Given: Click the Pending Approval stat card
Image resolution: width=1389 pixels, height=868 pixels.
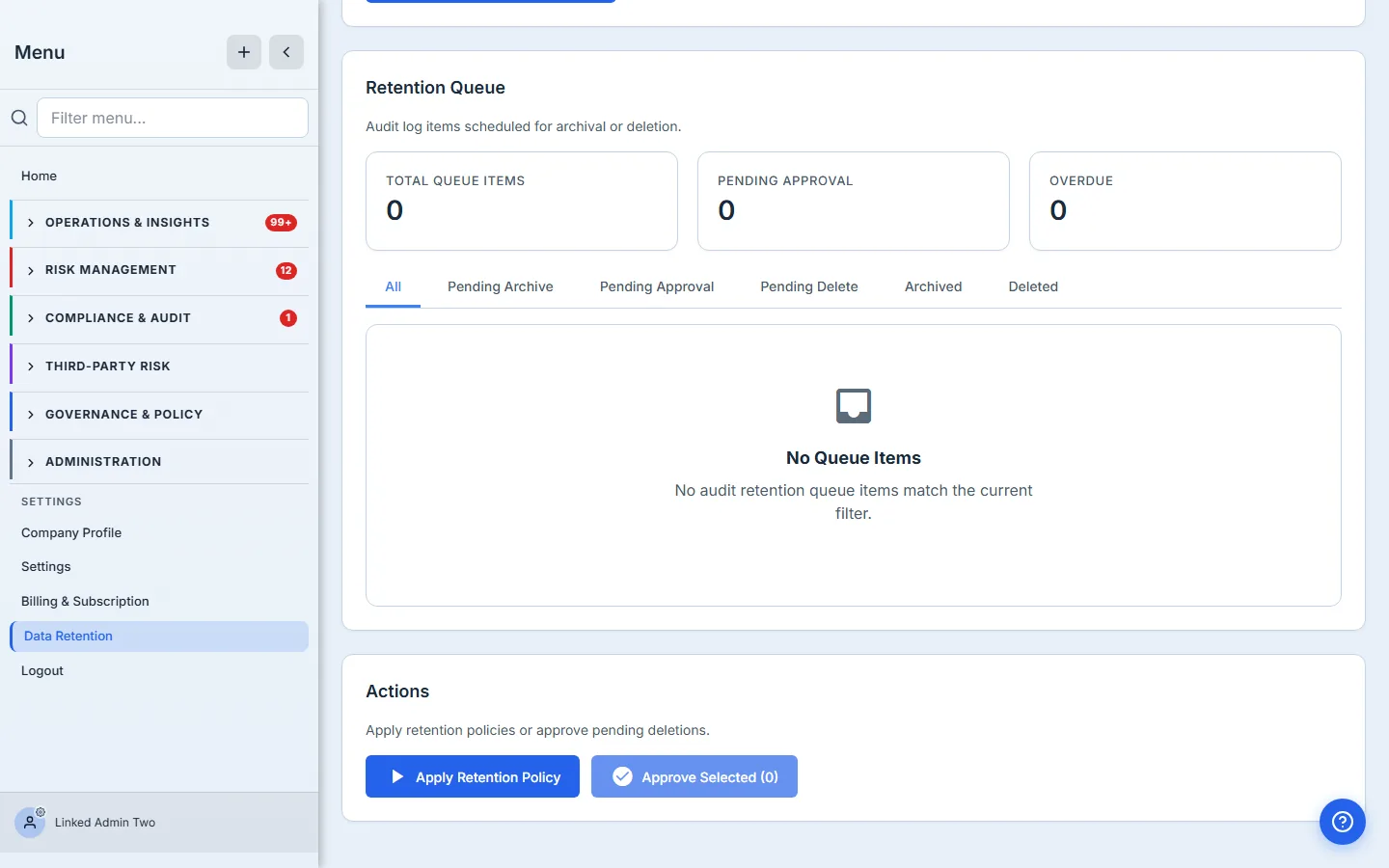Looking at the screenshot, I should pos(854,201).
